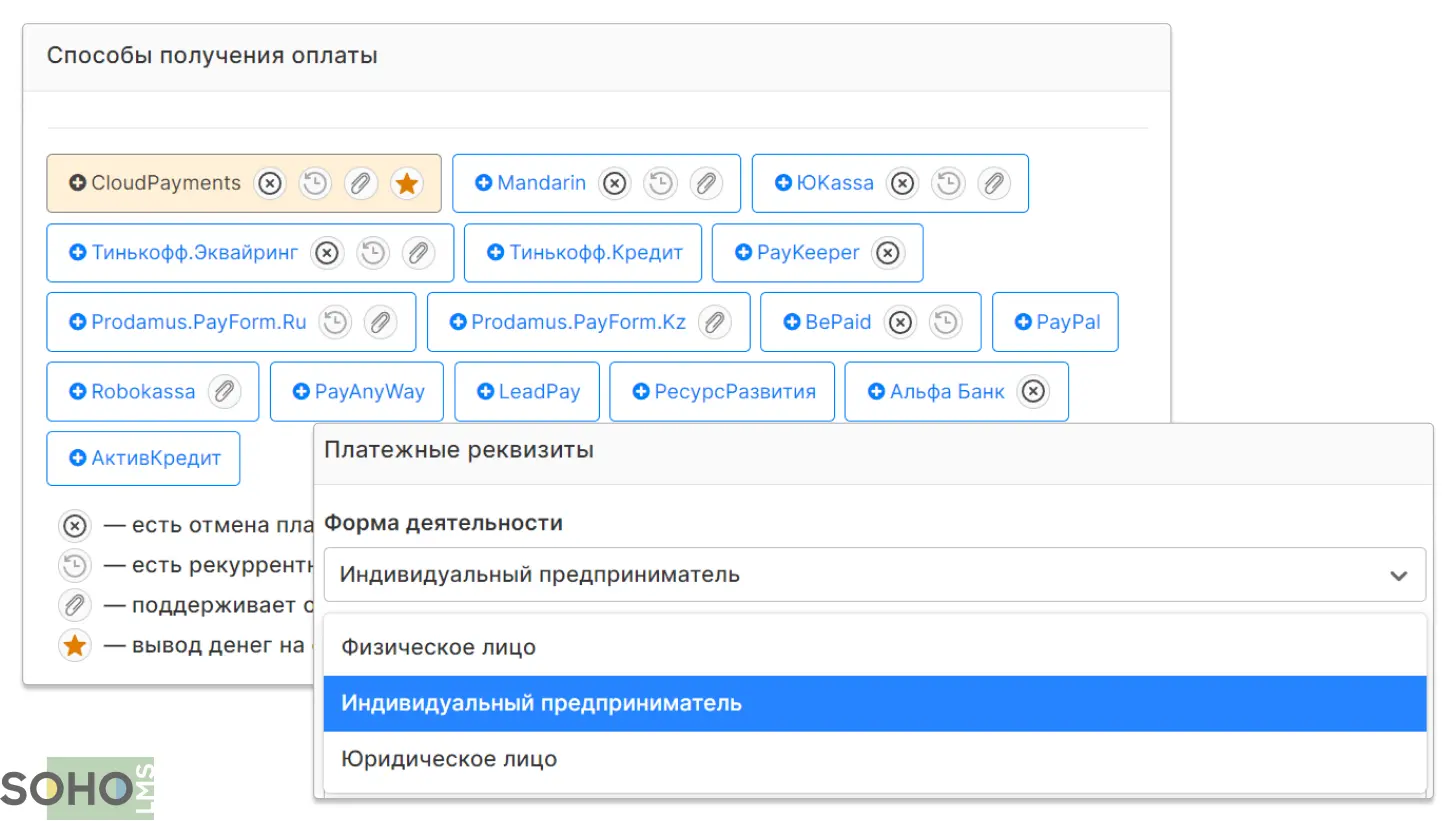Click the recurring clock icon on Тинькофф.Эквайринг

pos(373,253)
